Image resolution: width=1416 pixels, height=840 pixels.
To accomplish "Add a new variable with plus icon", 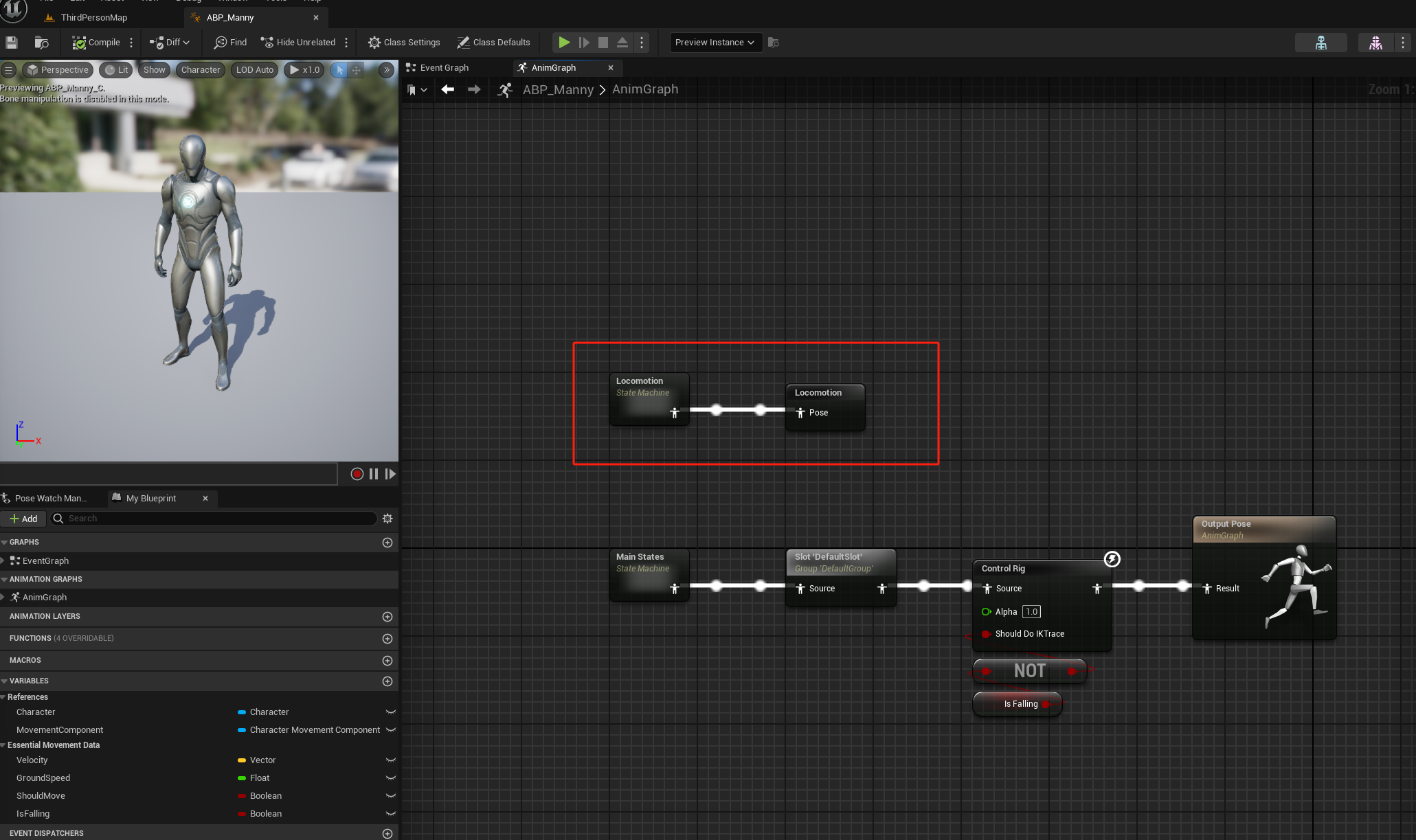I will pyautogui.click(x=387, y=681).
